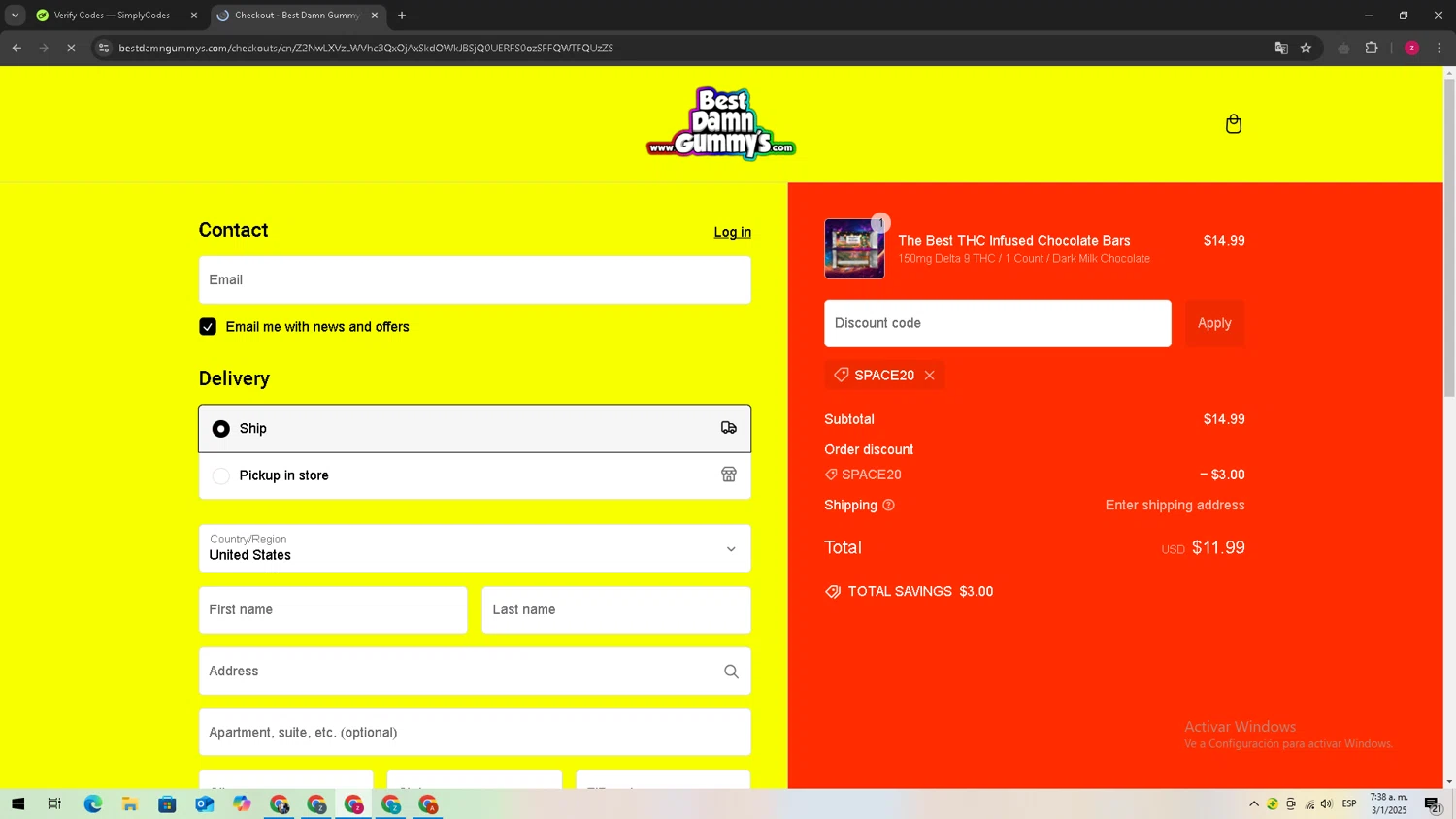Select the Pickup in store option
Screen dimensions: 1456x819
coord(475,475)
